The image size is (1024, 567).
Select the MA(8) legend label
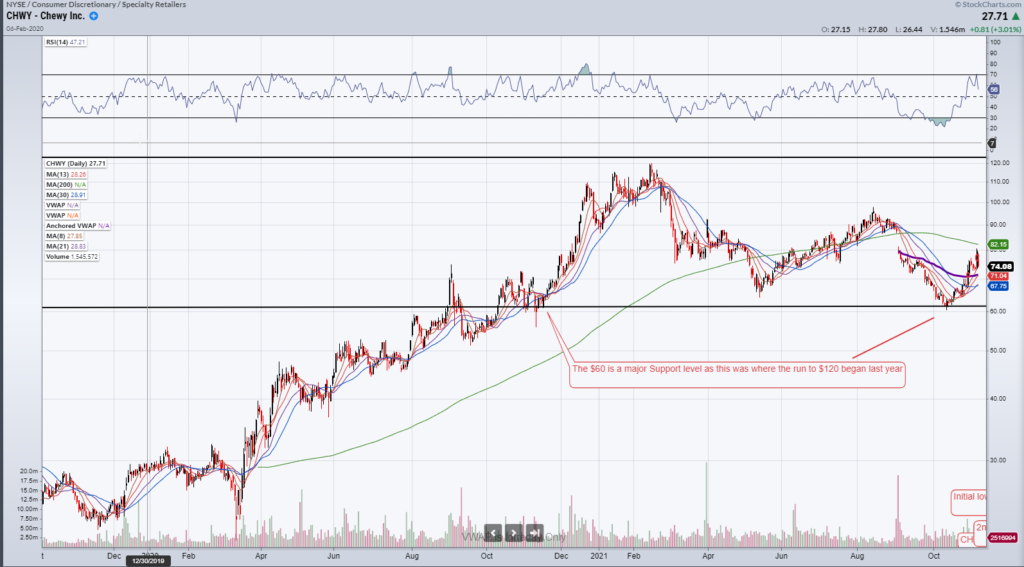[x=65, y=236]
